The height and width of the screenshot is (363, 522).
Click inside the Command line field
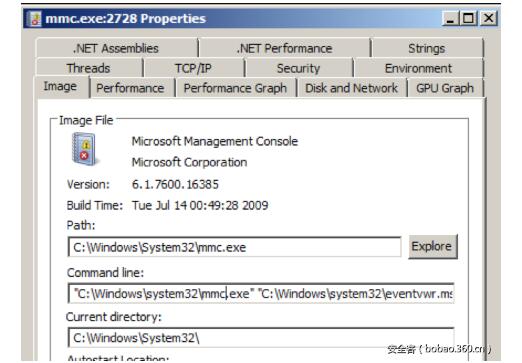tap(261, 293)
